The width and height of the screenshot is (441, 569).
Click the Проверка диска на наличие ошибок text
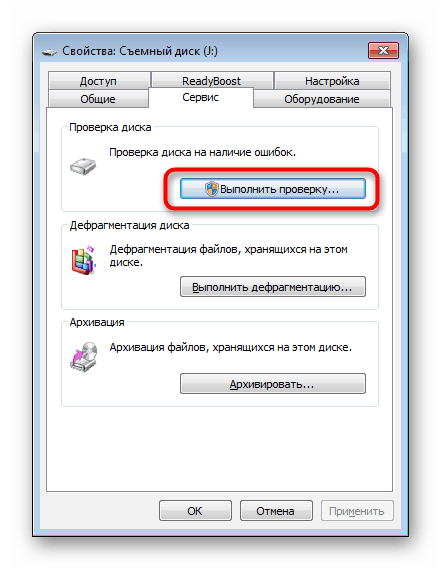(x=203, y=152)
